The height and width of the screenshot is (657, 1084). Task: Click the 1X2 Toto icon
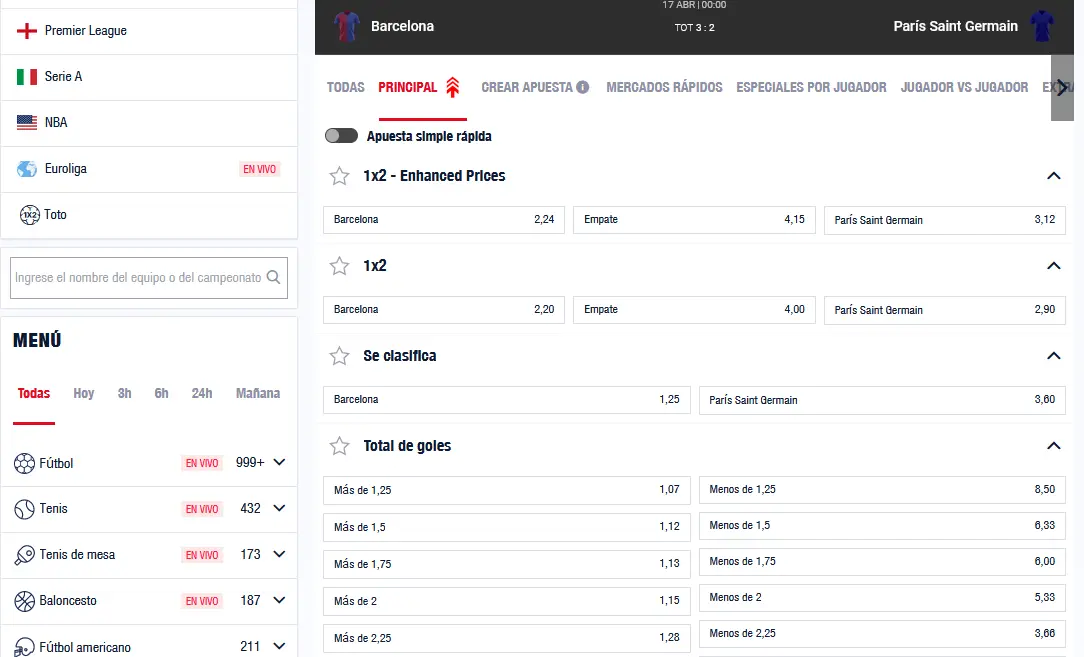coord(30,215)
